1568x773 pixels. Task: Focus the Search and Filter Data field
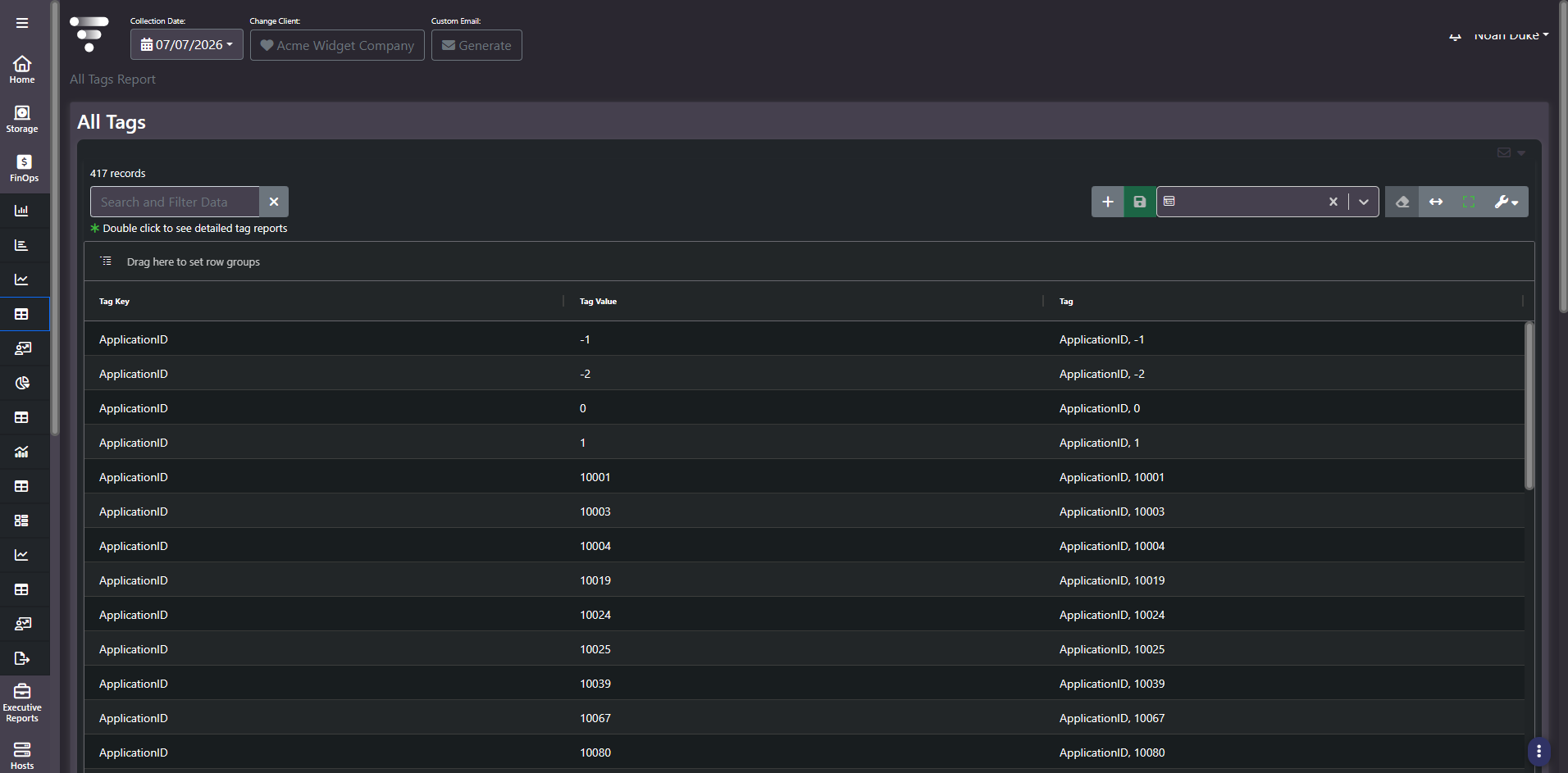175,202
